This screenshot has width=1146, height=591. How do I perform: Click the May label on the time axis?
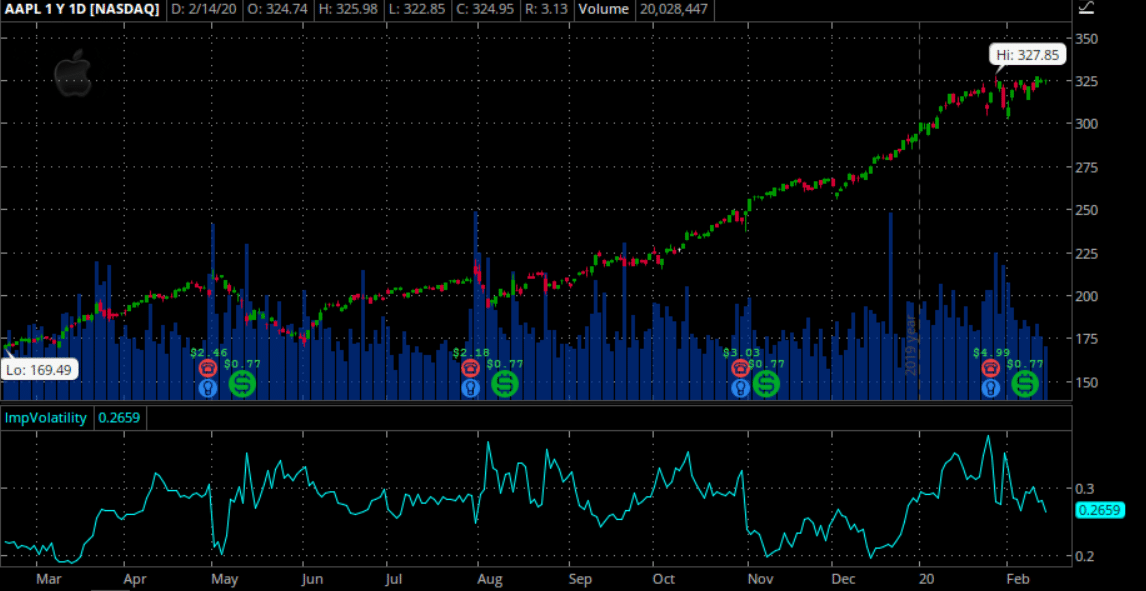coord(224,580)
